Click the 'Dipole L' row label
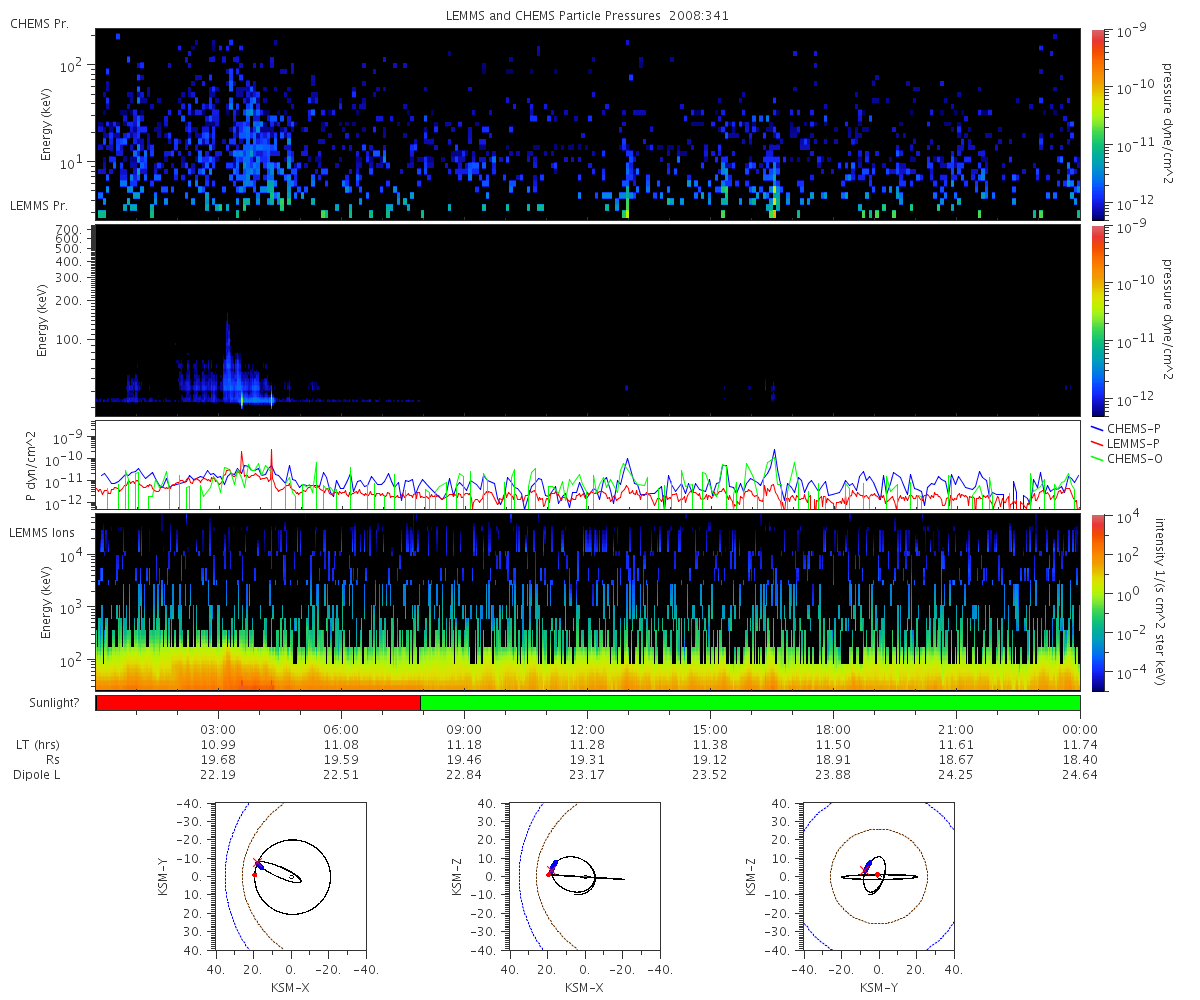Viewport: 1200px width, 1000px height. (x=39, y=775)
